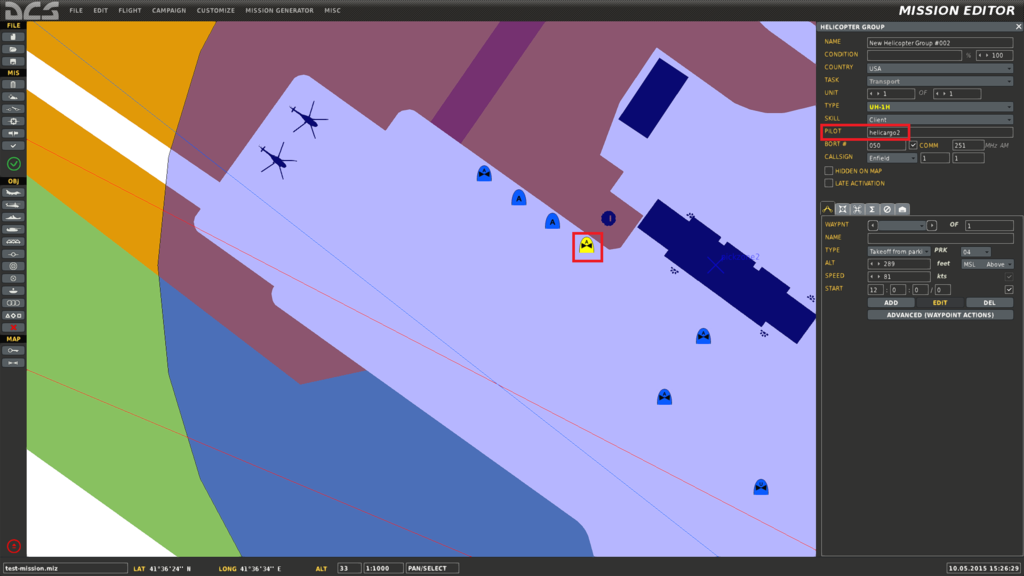The height and width of the screenshot is (576, 1024).
Task: Open the Country dropdown showing USA
Action: point(939,69)
